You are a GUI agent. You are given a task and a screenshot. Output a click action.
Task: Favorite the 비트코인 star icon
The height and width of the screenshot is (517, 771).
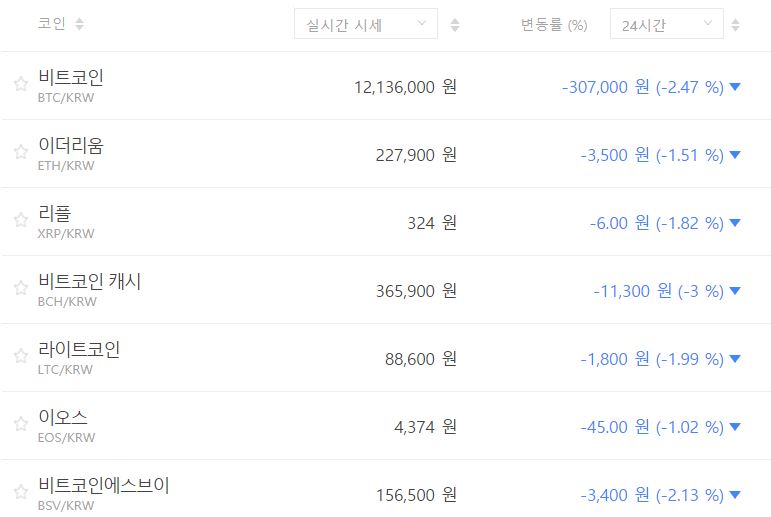(x=20, y=85)
